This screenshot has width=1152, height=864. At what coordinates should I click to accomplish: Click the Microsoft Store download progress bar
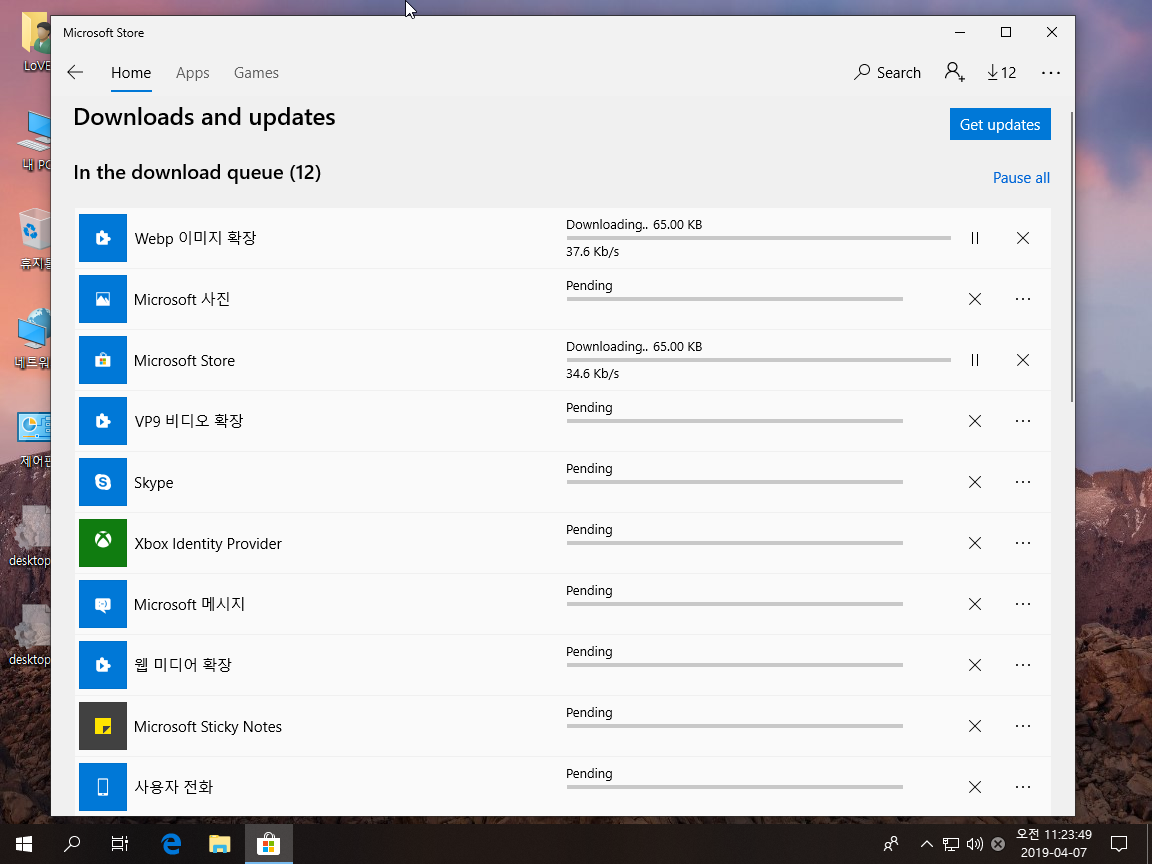click(x=758, y=360)
